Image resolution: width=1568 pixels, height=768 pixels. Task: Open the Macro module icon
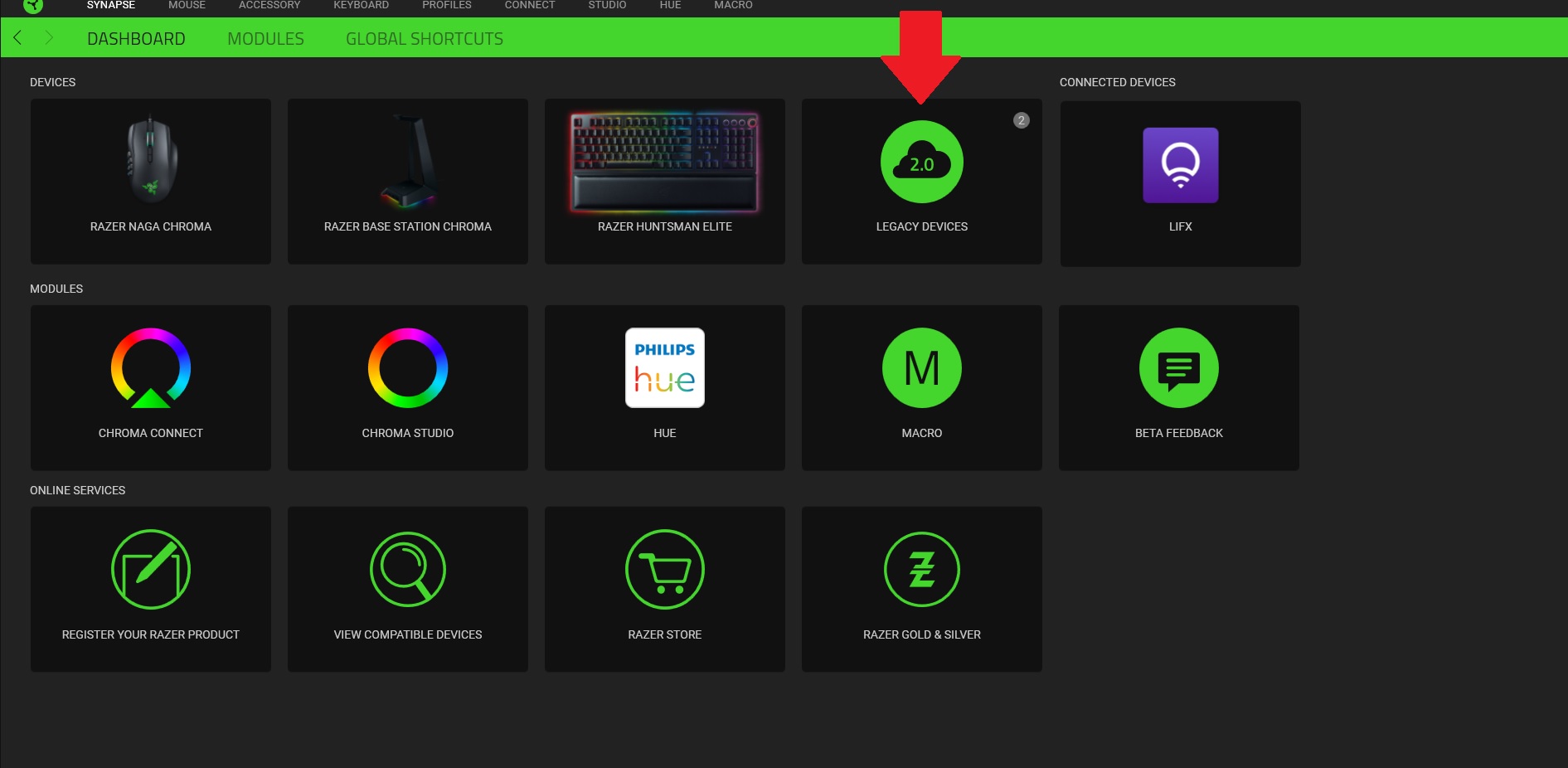click(922, 367)
